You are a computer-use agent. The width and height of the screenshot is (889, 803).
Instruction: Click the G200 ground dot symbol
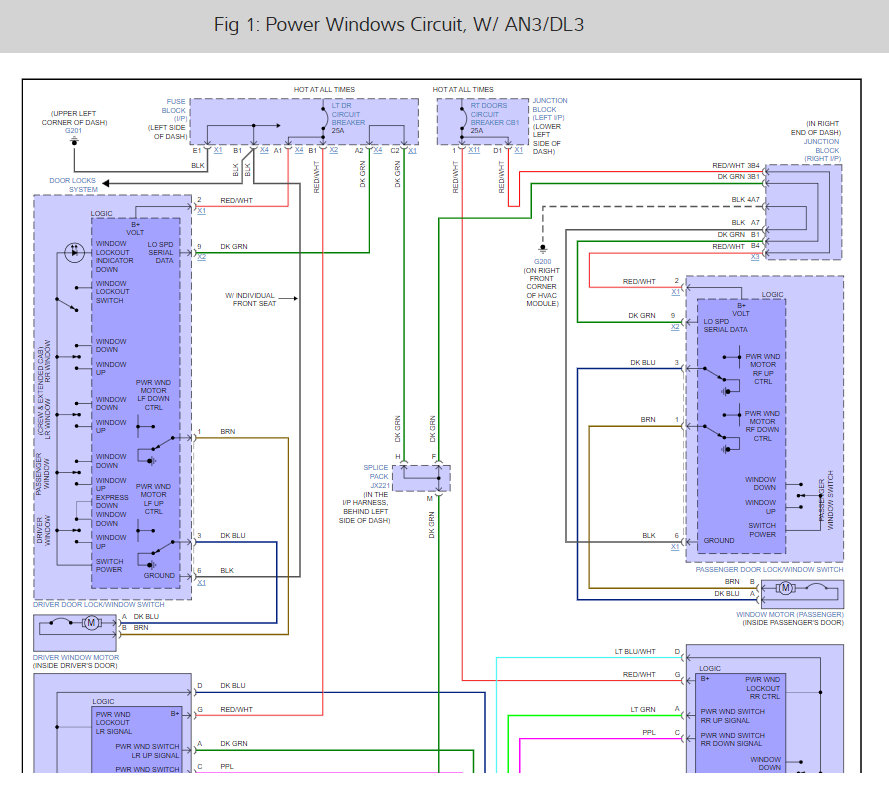click(543, 248)
